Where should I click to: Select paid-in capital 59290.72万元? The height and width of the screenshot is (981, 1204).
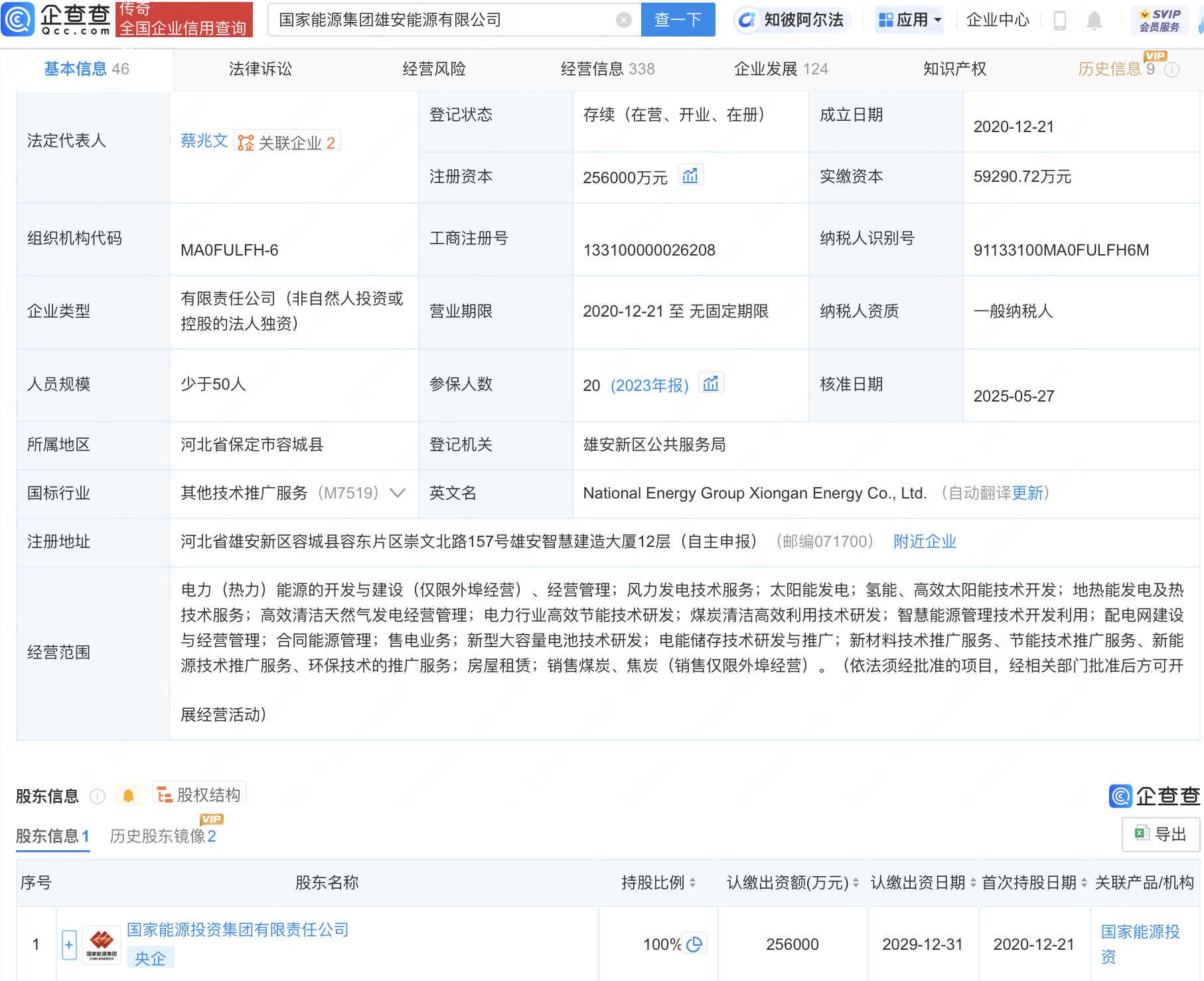[x=1022, y=177]
